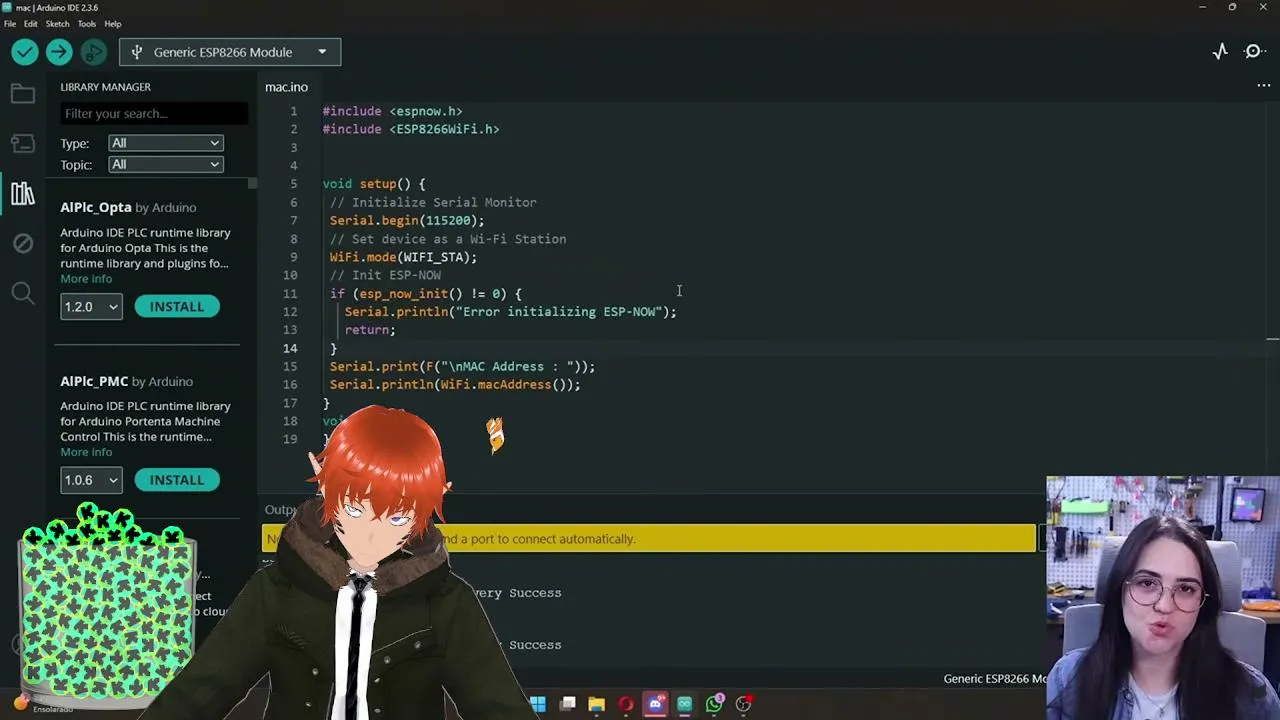This screenshot has height=720, width=1280.
Task: Install the AlPlc_PMC library
Action: pos(177,480)
